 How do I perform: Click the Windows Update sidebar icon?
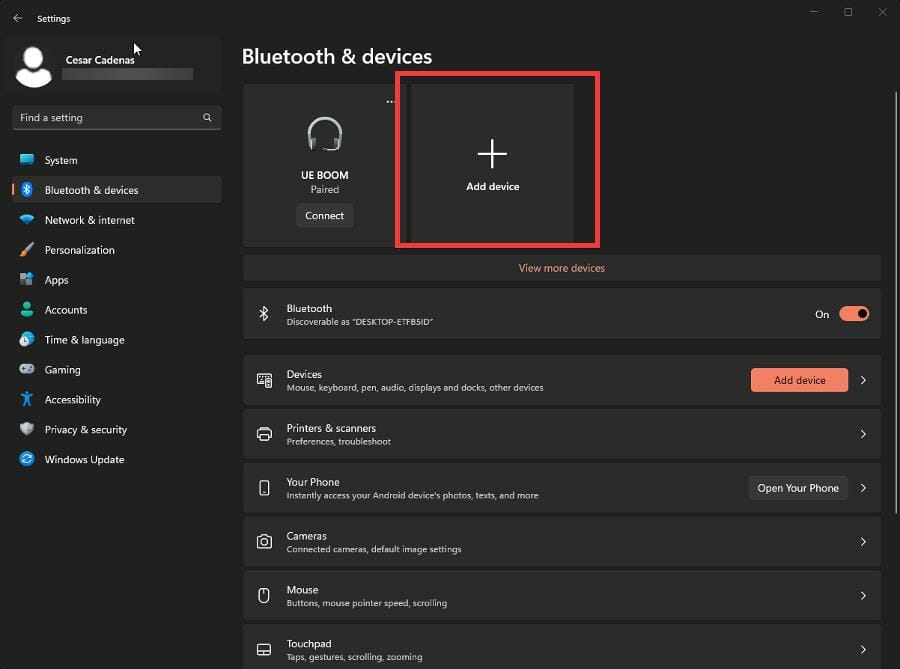pyautogui.click(x=27, y=460)
